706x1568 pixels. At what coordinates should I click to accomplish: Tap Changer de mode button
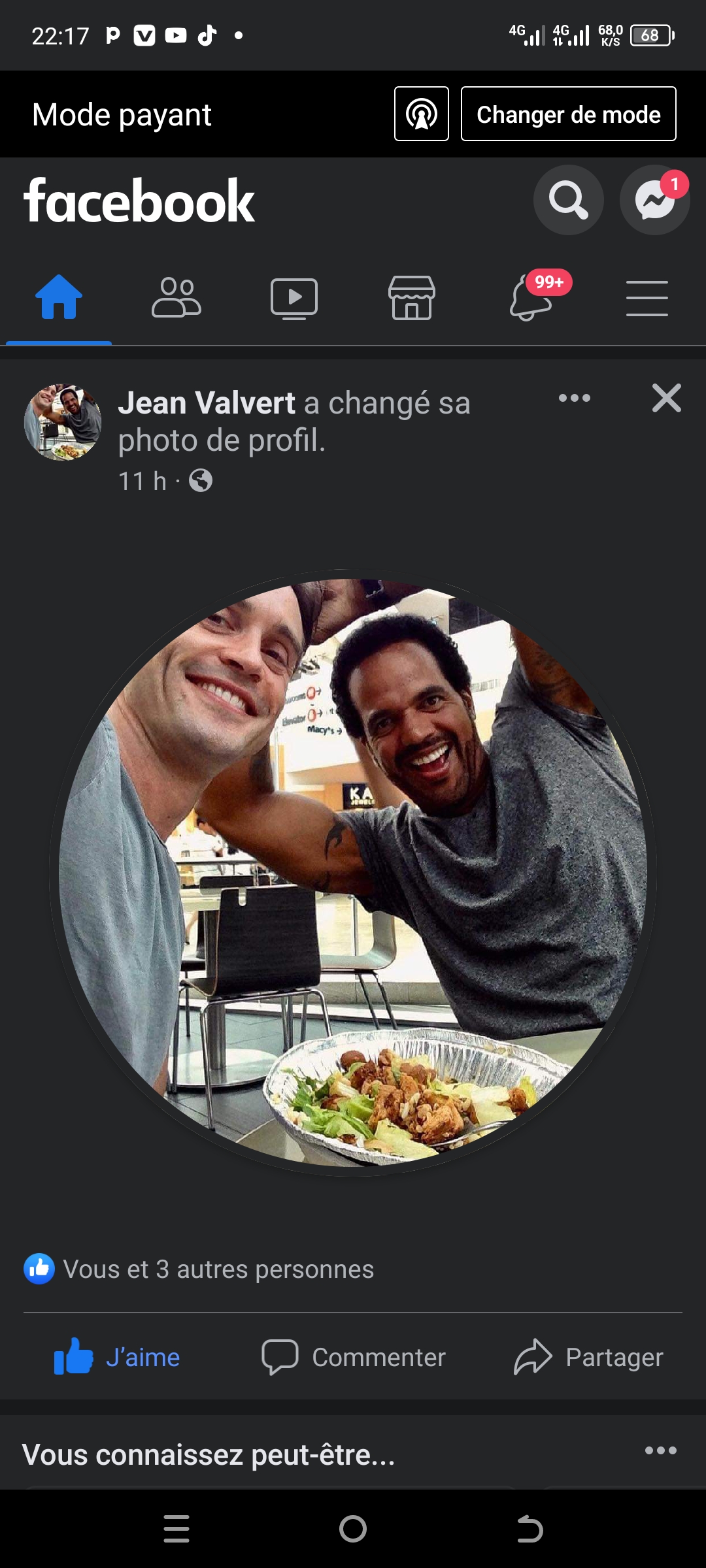point(568,114)
